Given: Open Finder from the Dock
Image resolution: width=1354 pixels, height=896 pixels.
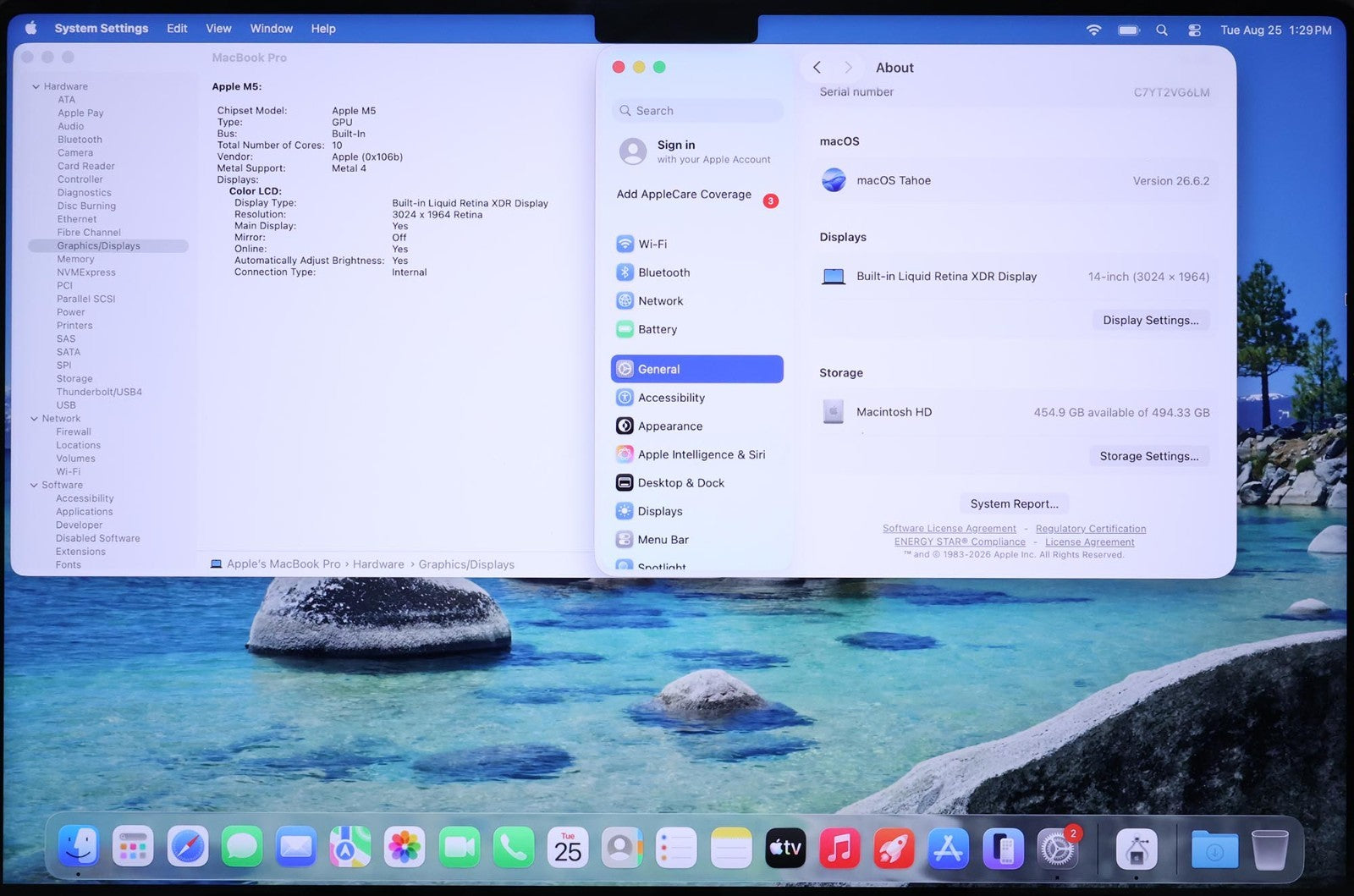Looking at the screenshot, I should pyautogui.click(x=79, y=846).
